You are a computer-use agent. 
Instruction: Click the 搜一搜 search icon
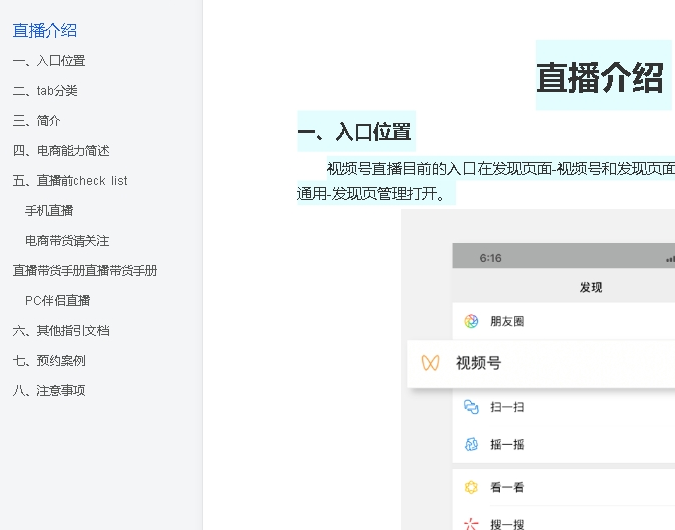471,523
